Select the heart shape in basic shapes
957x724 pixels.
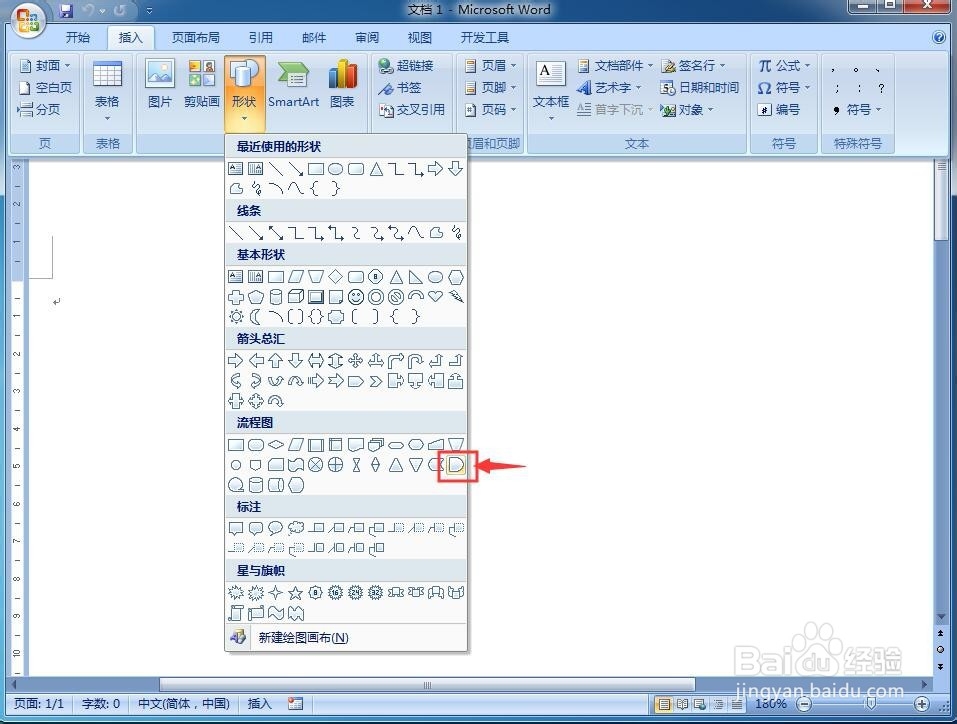click(x=435, y=297)
